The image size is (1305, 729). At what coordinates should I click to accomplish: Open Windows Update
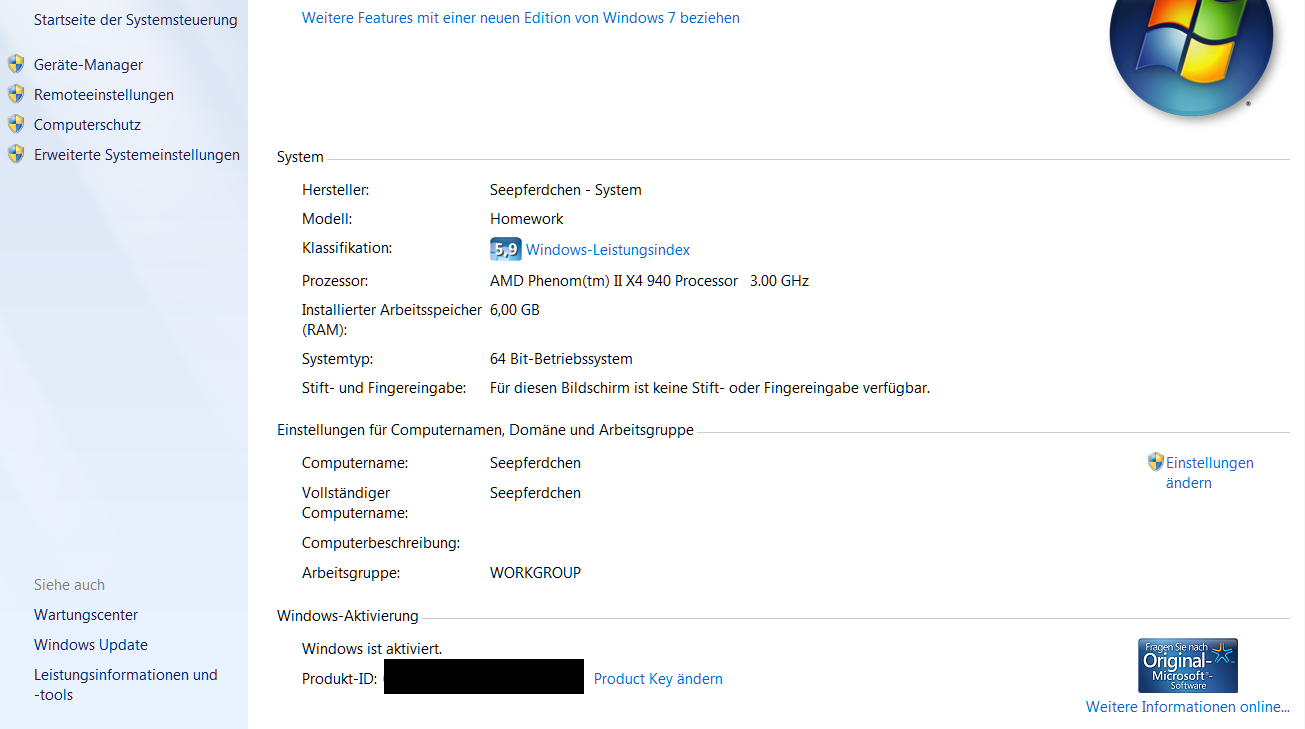coord(91,645)
